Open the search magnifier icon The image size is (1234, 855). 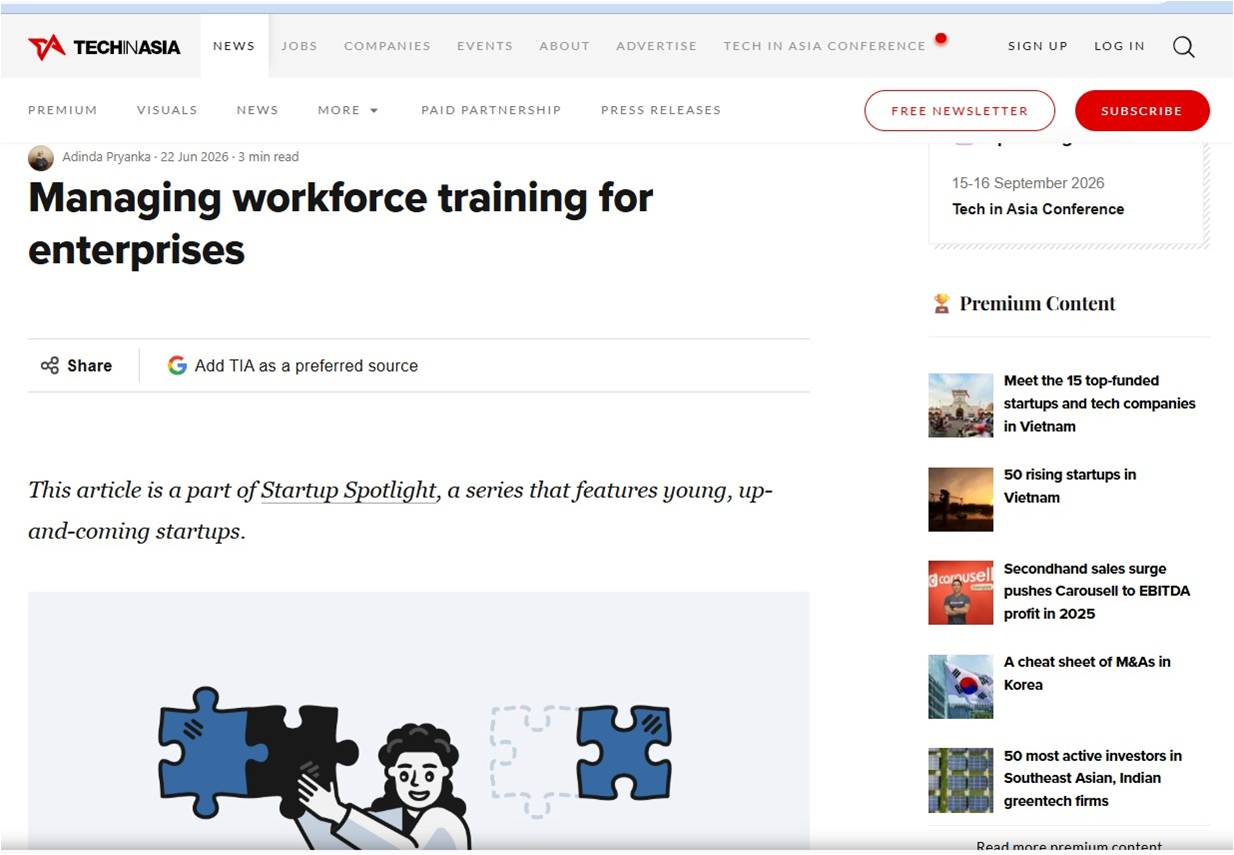(1184, 47)
